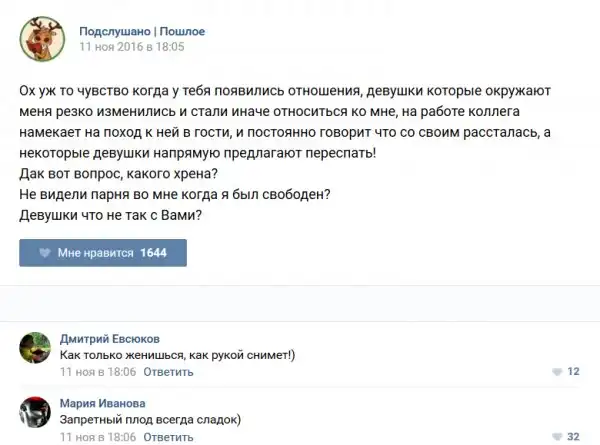The width and height of the screenshot is (600, 445).
Task: Click the heart icon in the Мне нравится button
Action: pos(44,253)
